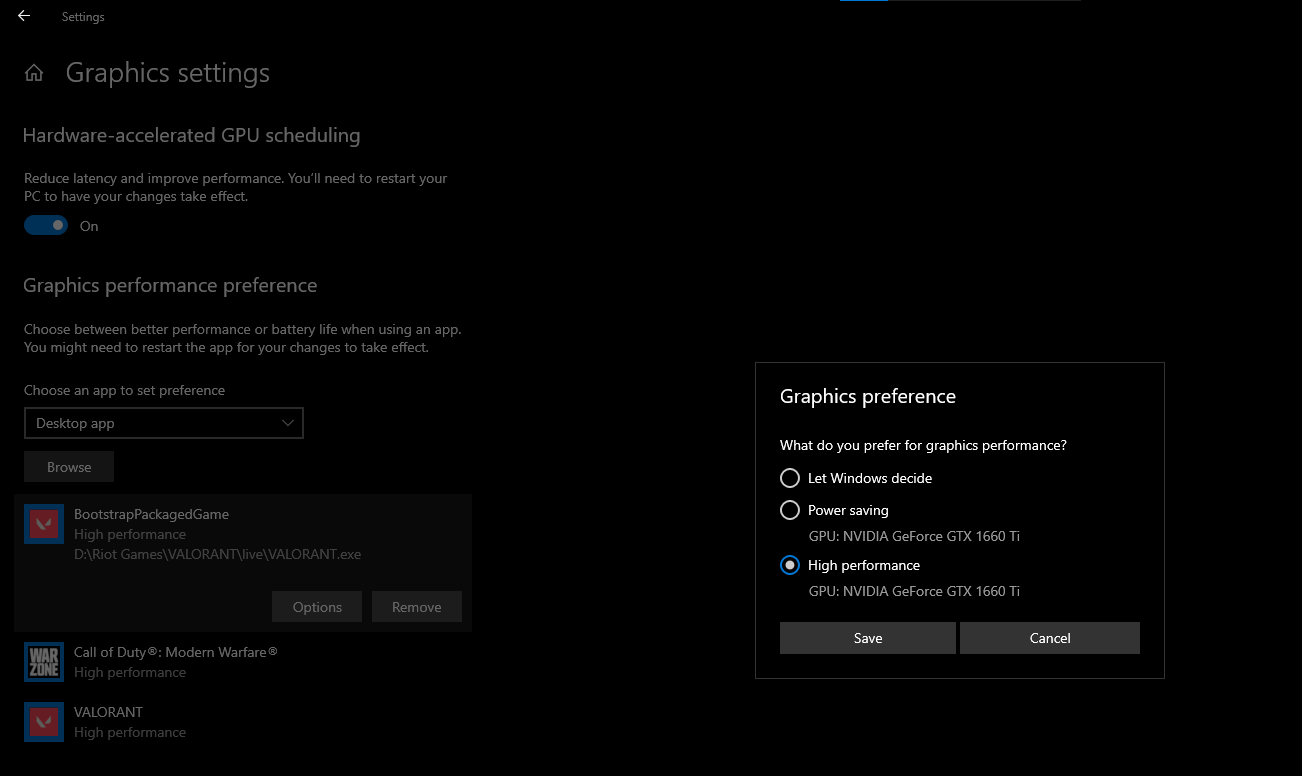Click Graphics performance preference heading
1302x776 pixels.
[170, 285]
